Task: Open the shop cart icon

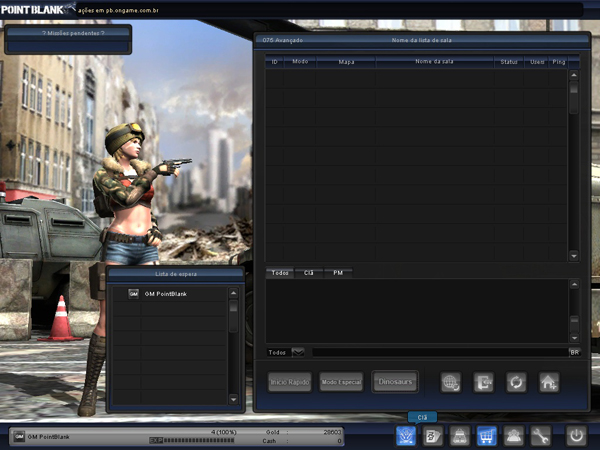Action: (487, 435)
